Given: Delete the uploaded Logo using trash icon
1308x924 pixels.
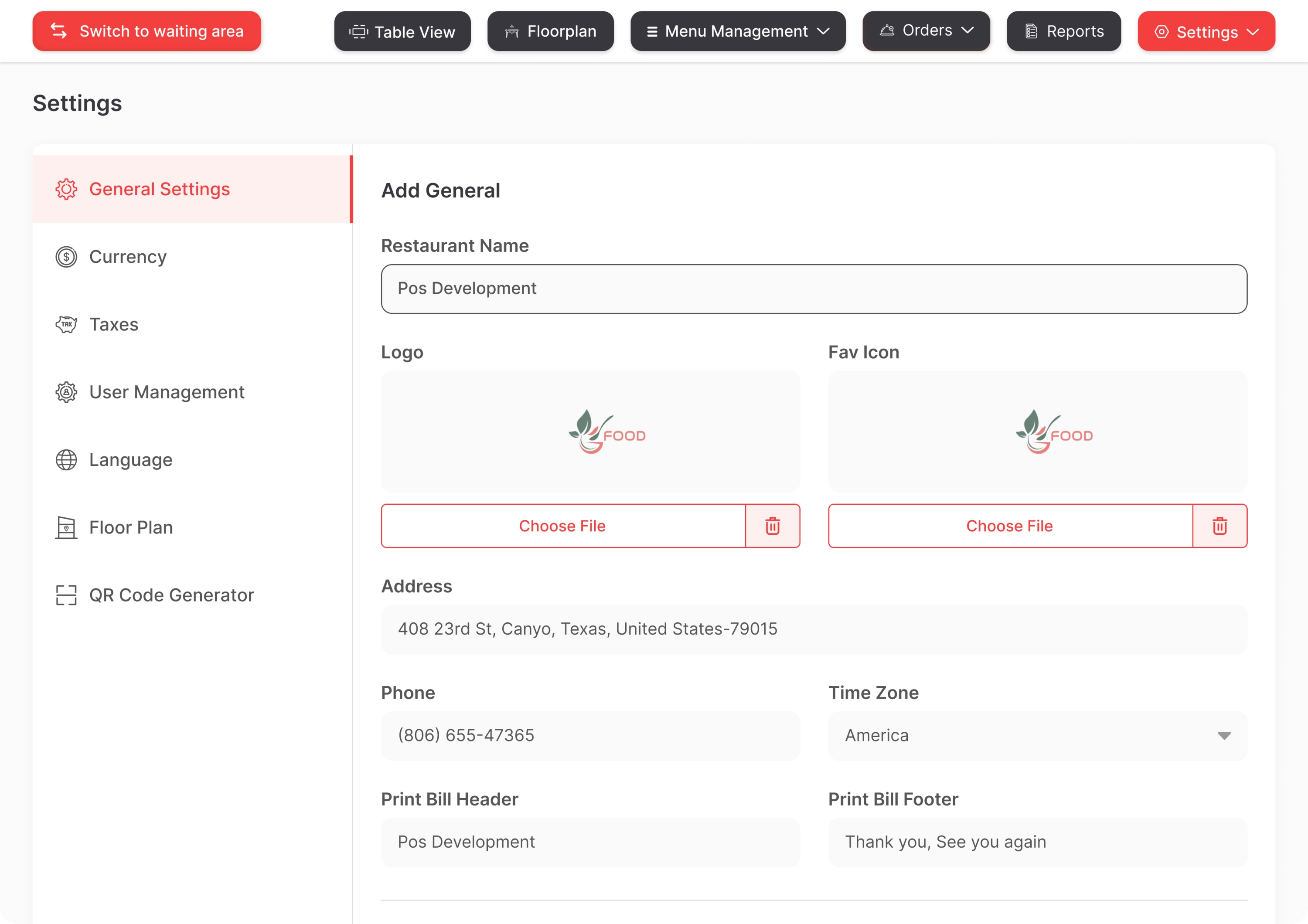Looking at the screenshot, I should 773,526.
